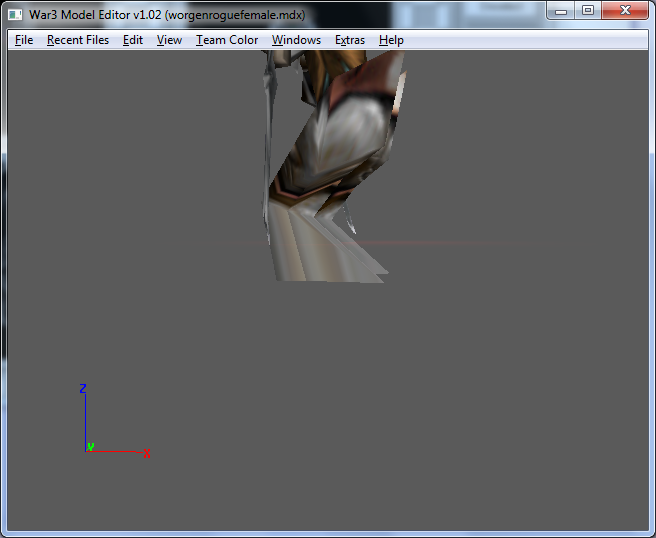Click the worgen model in the viewport
The width and height of the screenshot is (656, 538).
coord(335,167)
